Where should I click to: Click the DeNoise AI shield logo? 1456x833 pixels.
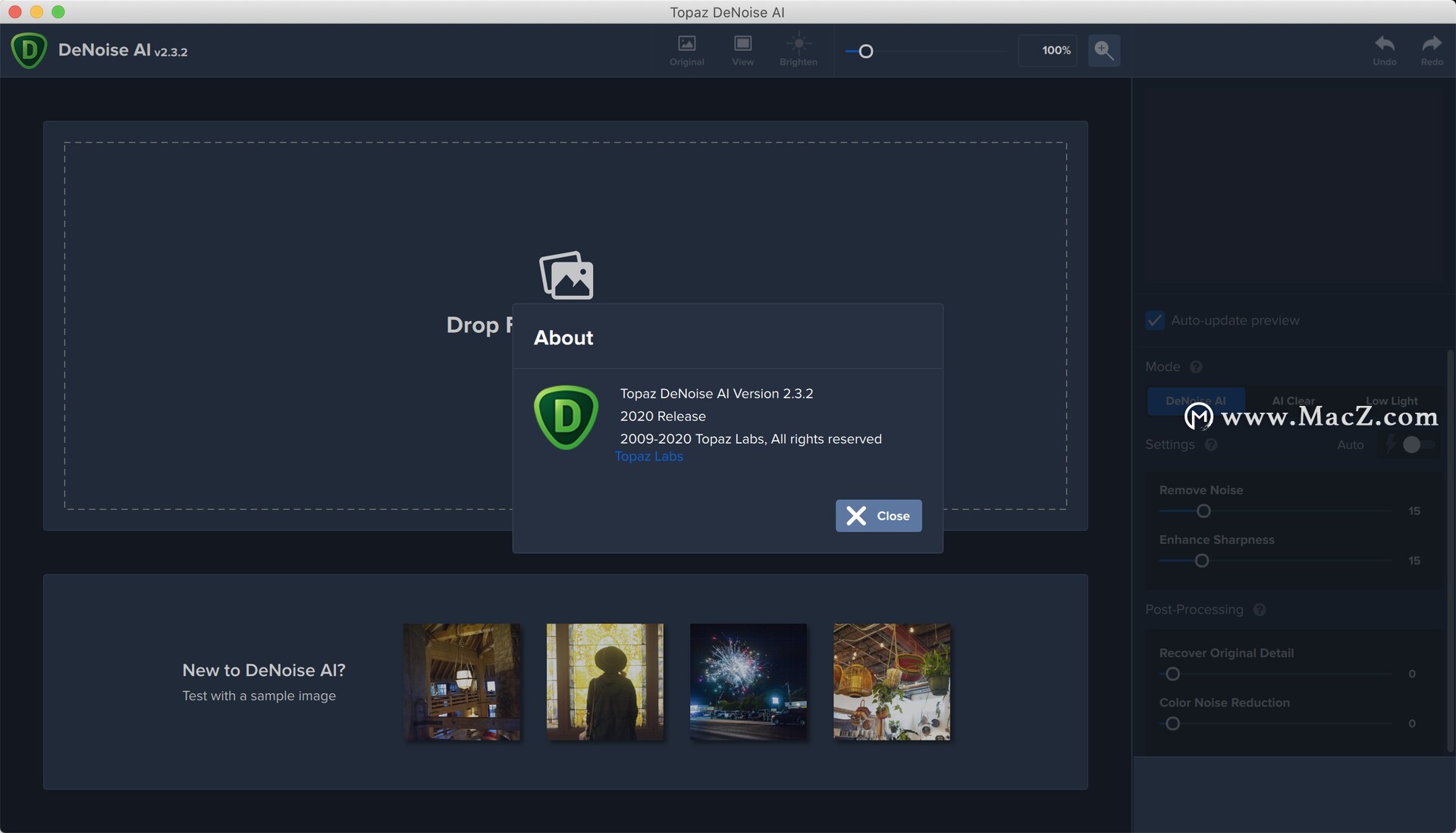(29, 50)
